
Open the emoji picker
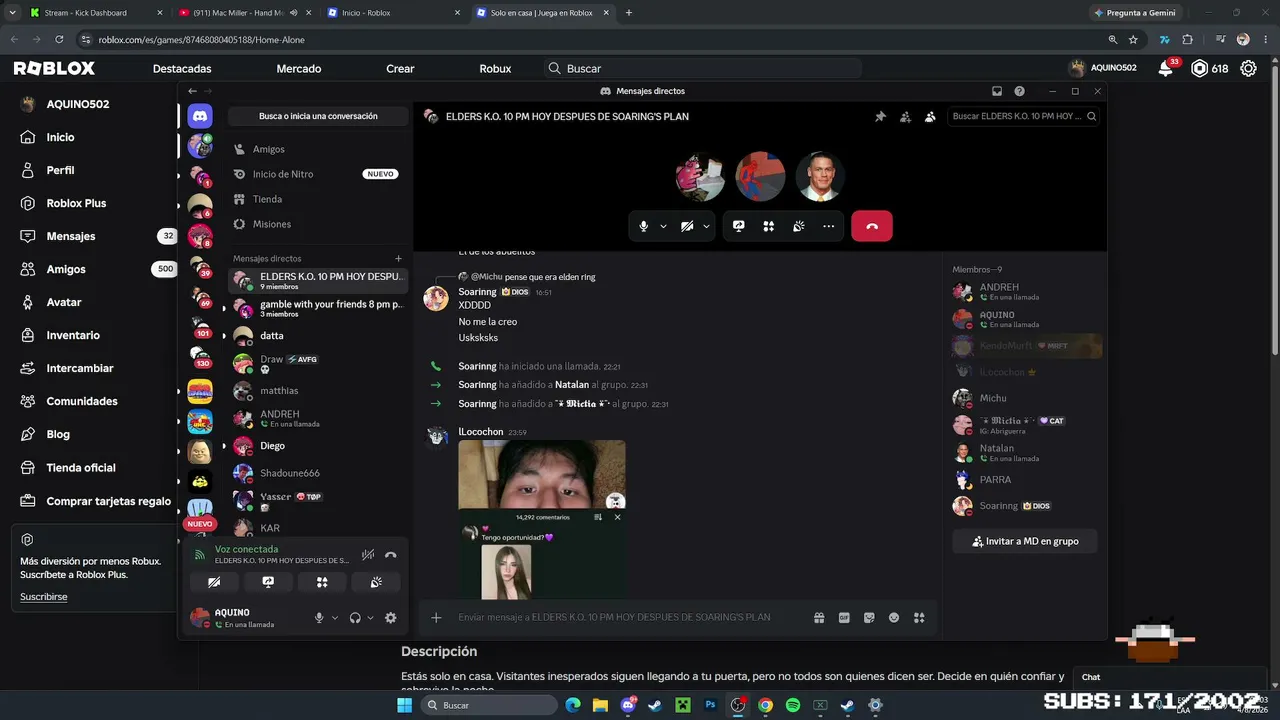[x=894, y=618]
